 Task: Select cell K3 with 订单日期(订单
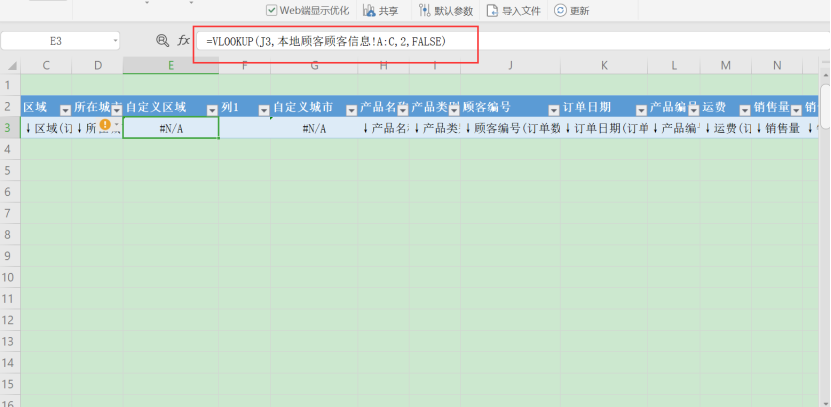pos(604,128)
